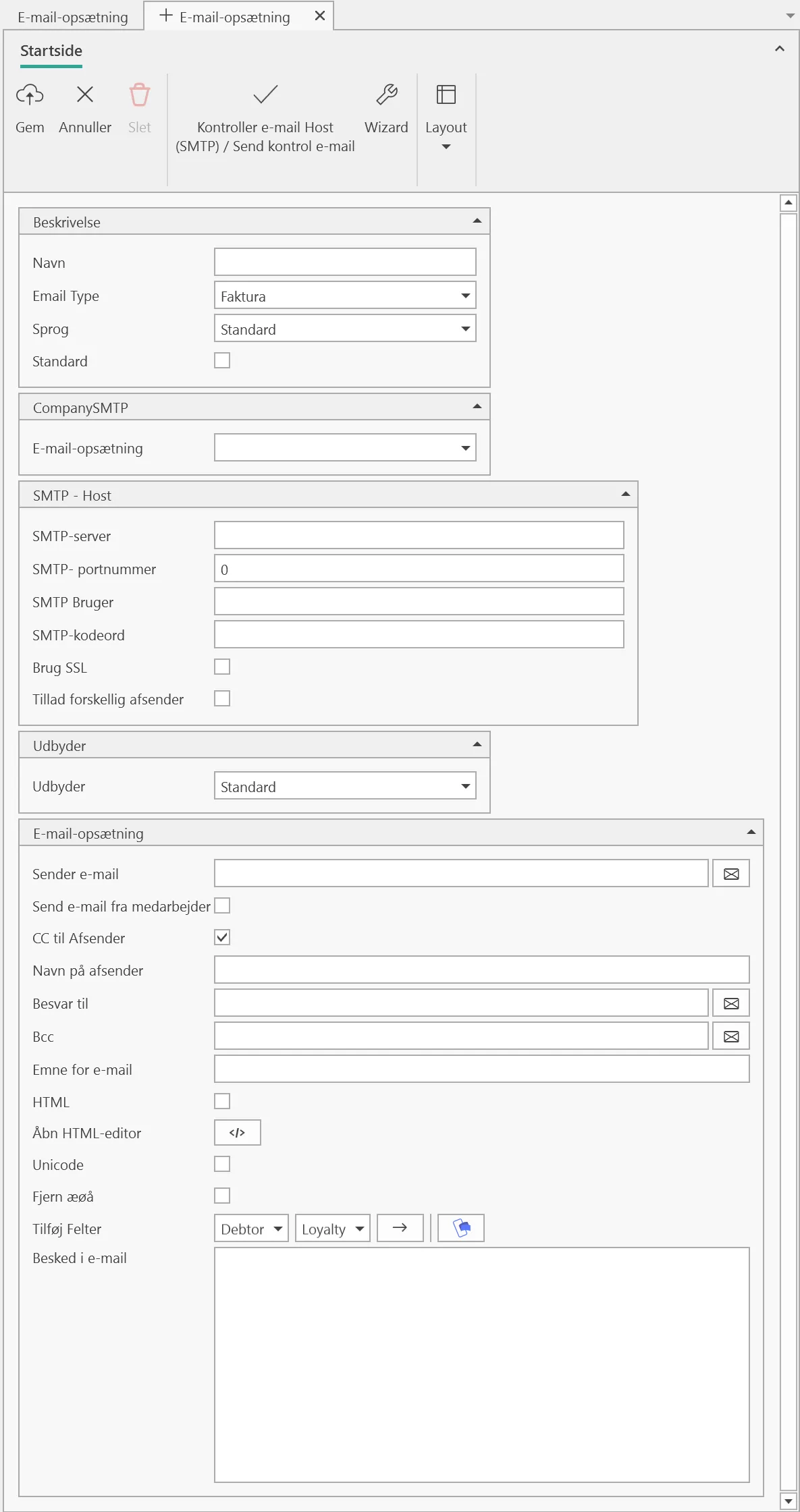Switch to first E-mail-opsætning tab
Screen dimensions: 800x1512
click(73, 17)
